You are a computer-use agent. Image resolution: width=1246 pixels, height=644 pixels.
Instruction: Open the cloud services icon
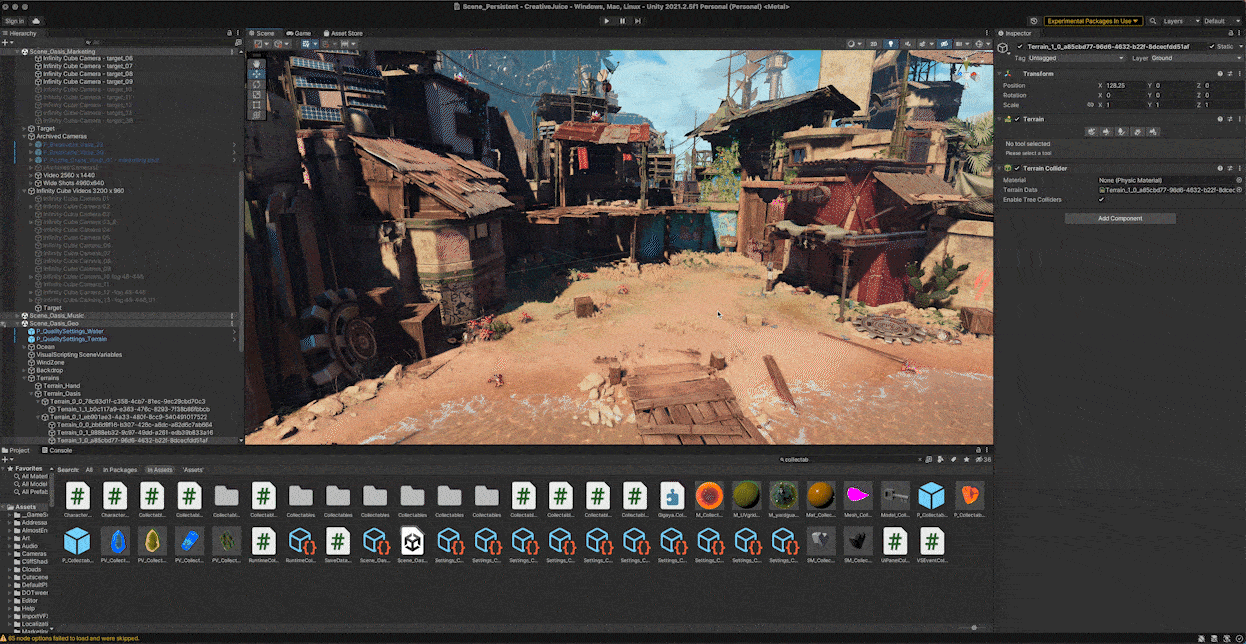click(x=37, y=20)
